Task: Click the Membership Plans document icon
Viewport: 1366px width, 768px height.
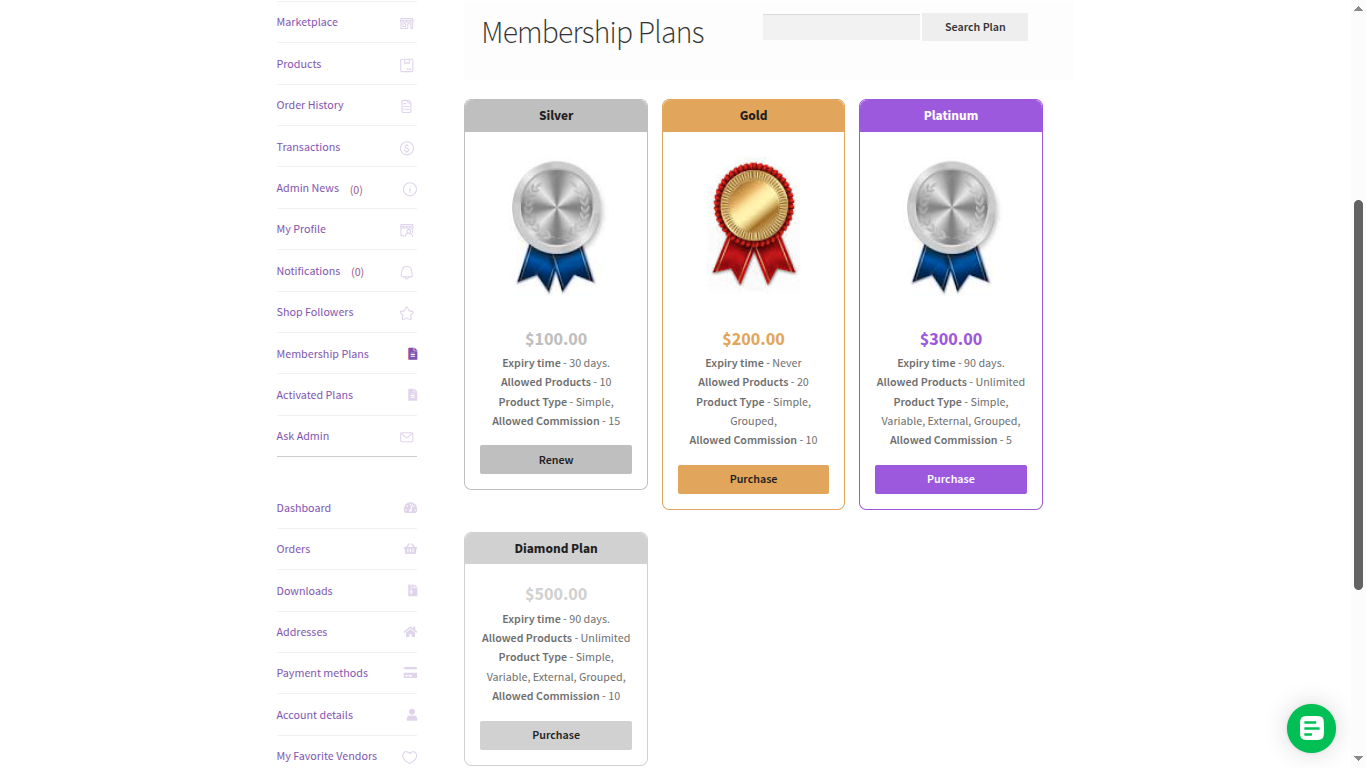Action: coord(410,353)
